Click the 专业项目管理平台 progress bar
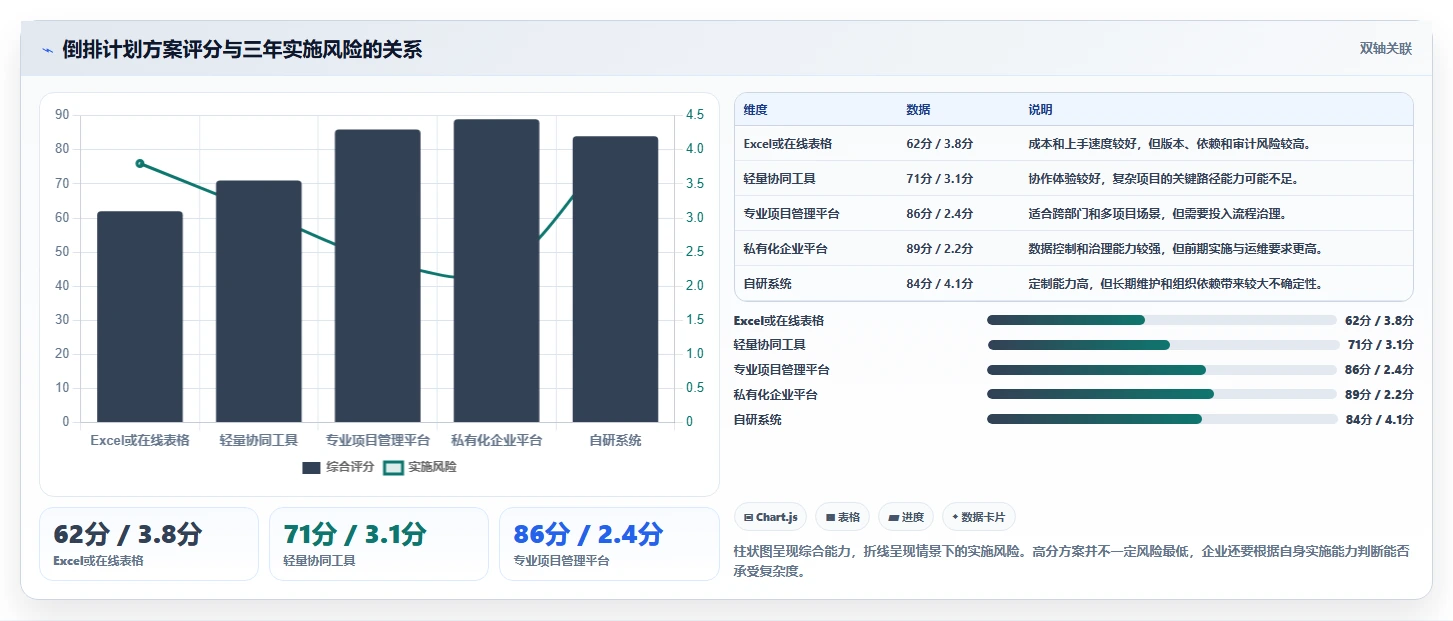1453x621 pixels. click(x=1162, y=370)
